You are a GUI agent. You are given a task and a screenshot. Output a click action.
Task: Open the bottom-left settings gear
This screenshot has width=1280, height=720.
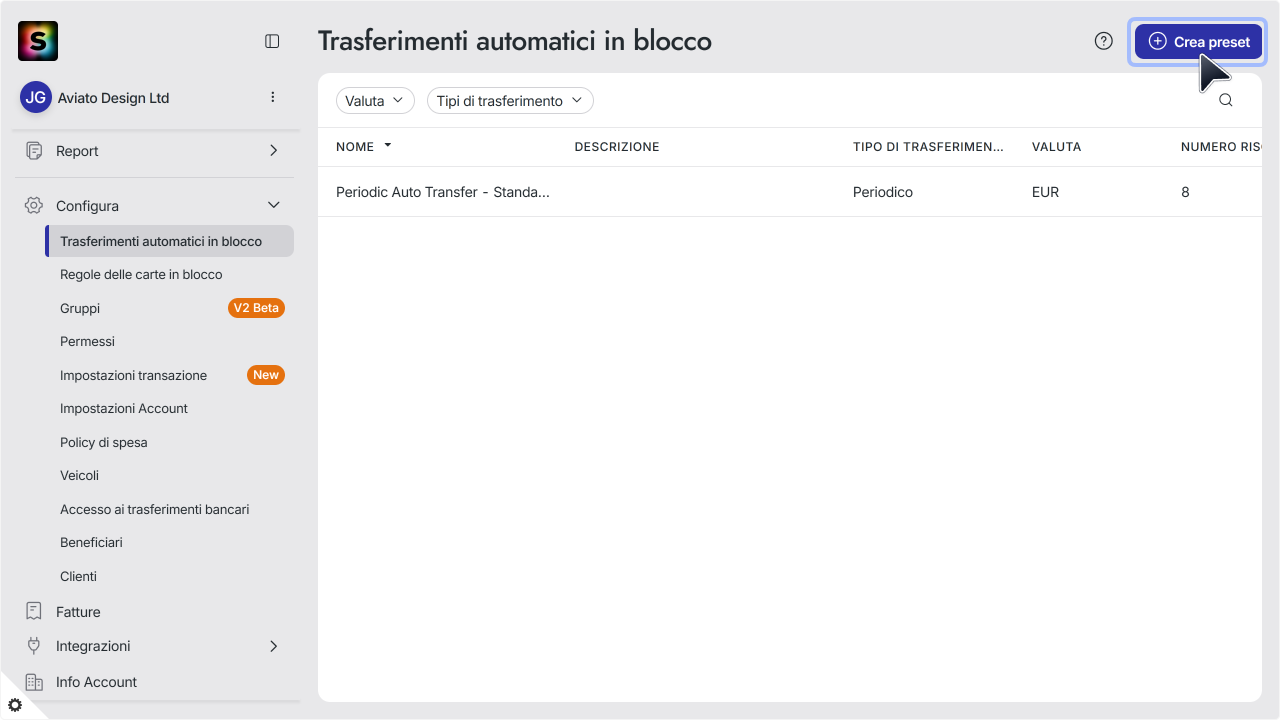click(15, 705)
